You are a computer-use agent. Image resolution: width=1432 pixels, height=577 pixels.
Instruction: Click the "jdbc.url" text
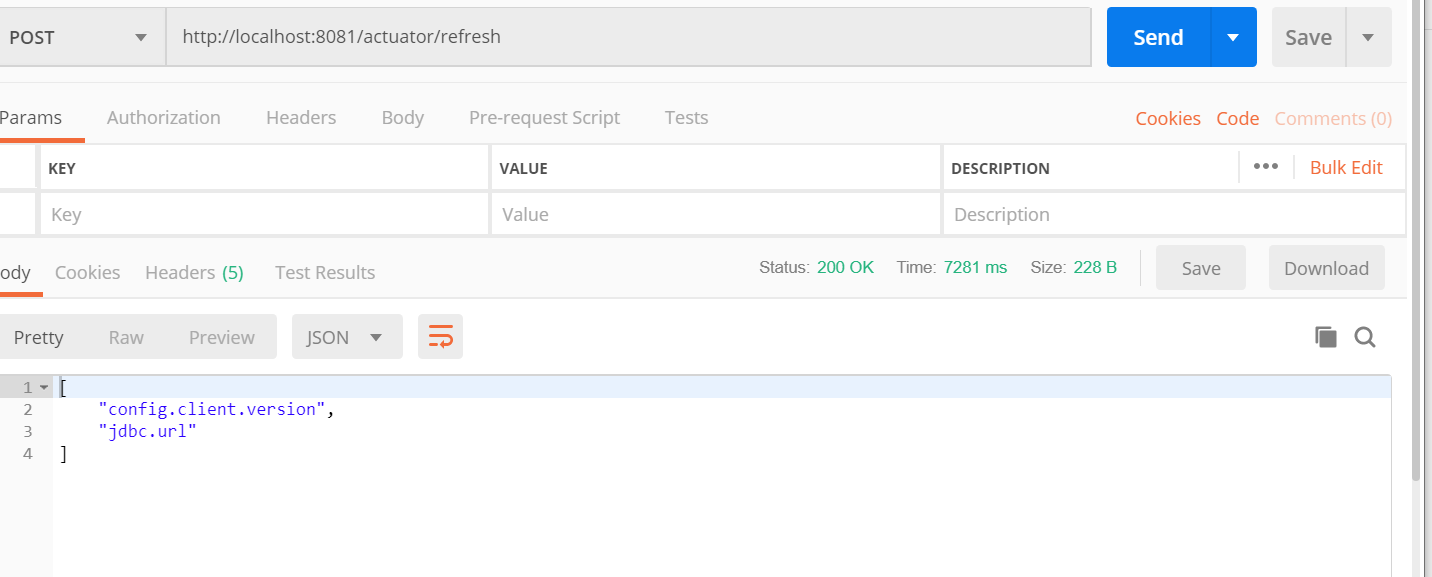click(148, 431)
